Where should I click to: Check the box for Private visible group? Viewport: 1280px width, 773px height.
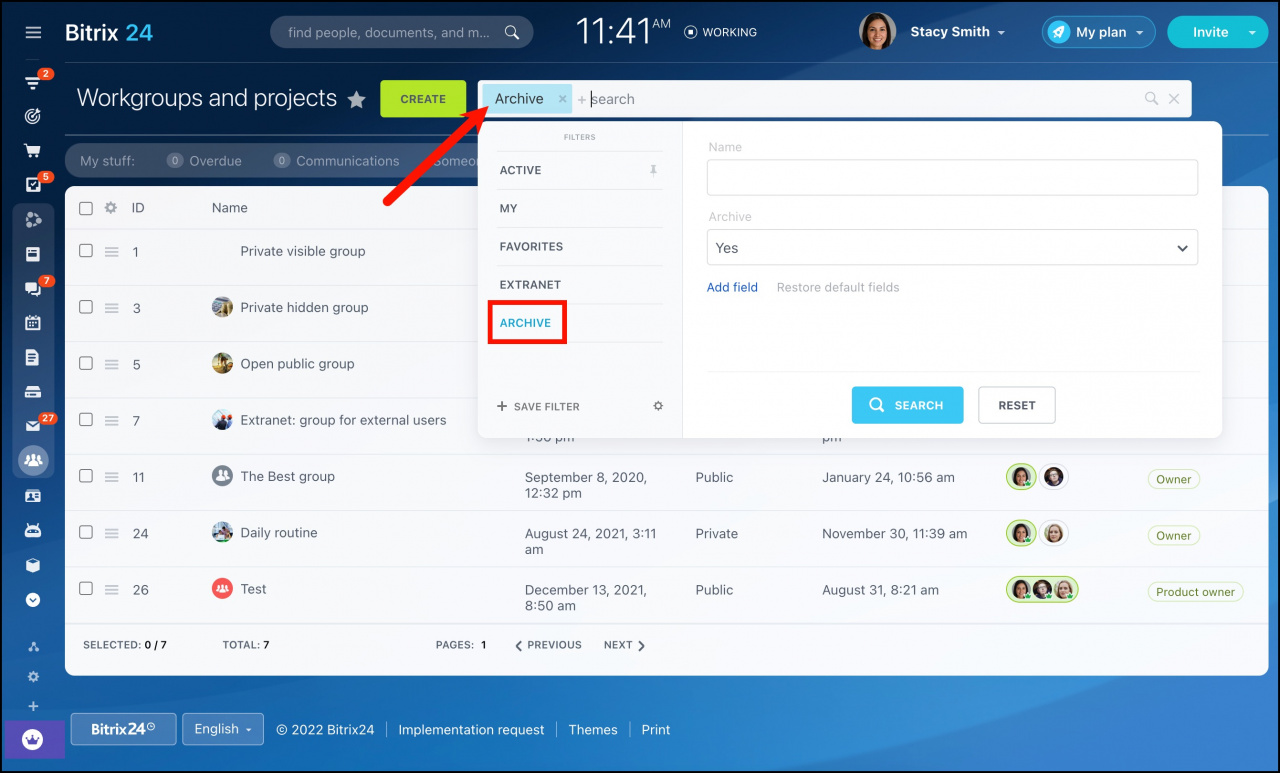click(86, 251)
